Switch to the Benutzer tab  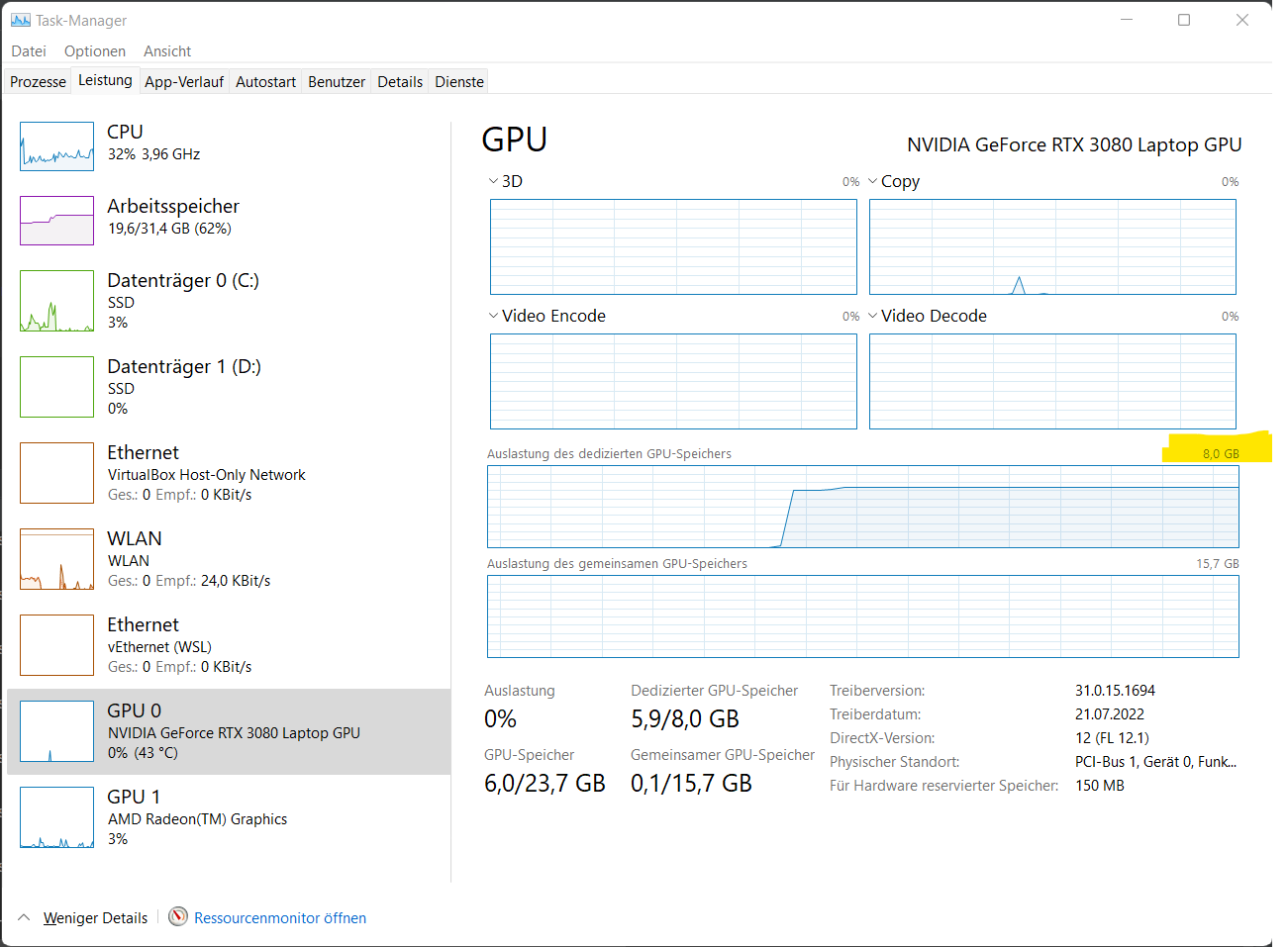[x=337, y=82]
